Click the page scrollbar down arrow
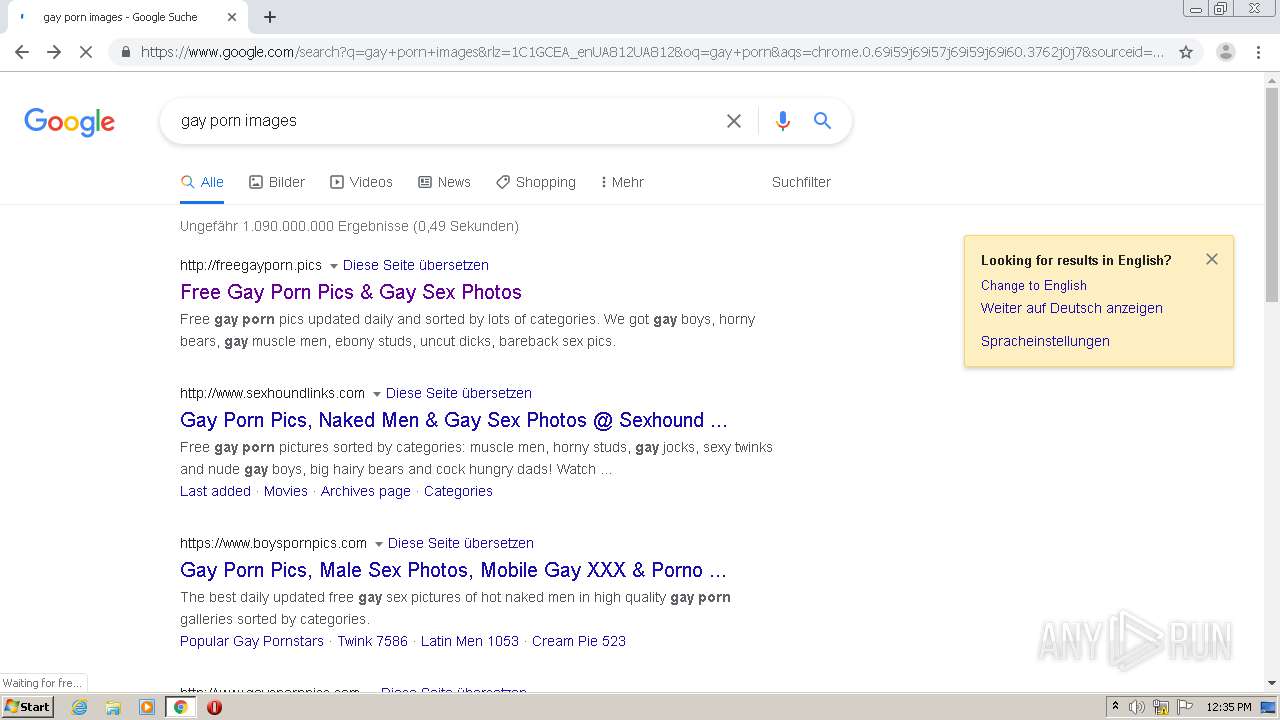The image size is (1280, 720). coord(1272,683)
